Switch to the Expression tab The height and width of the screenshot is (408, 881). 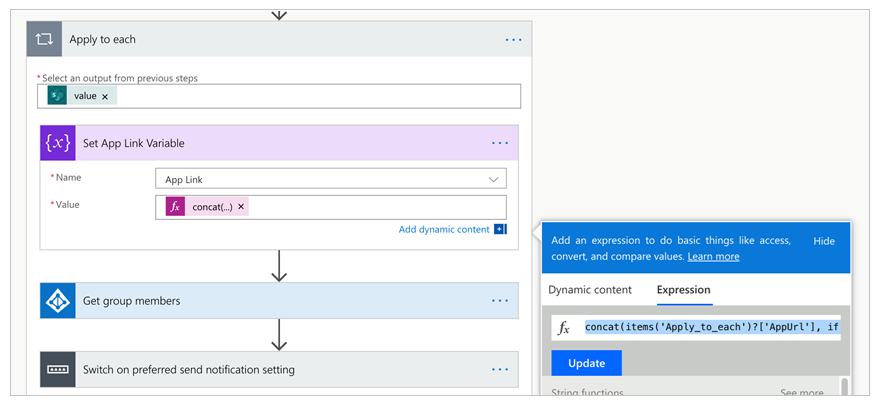(x=683, y=290)
